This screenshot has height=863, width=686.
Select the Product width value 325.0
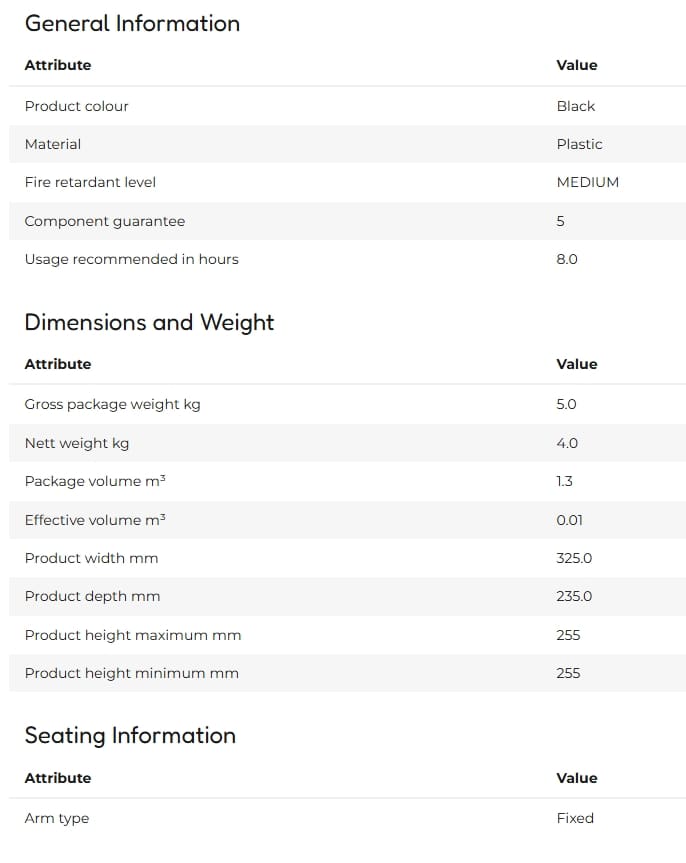[x=574, y=558]
